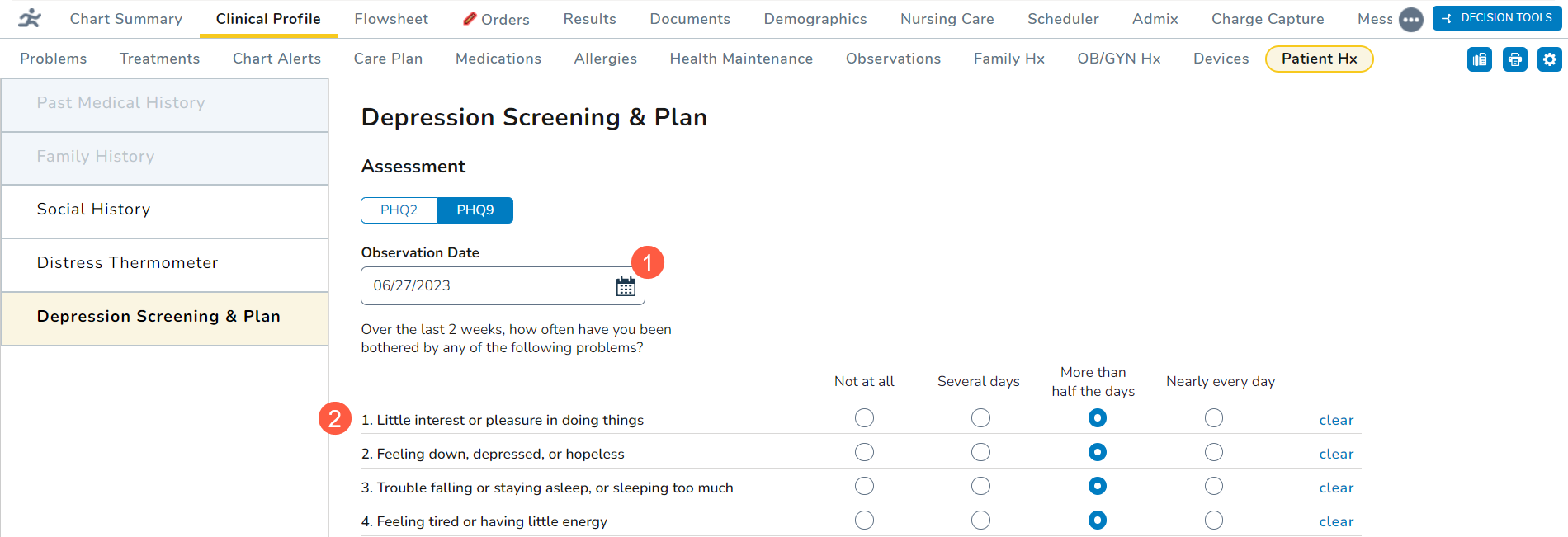Click the red number 2 callout marker
Image resolution: width=1568 pixels, height=537 pixels.
[x=335, y=419]
